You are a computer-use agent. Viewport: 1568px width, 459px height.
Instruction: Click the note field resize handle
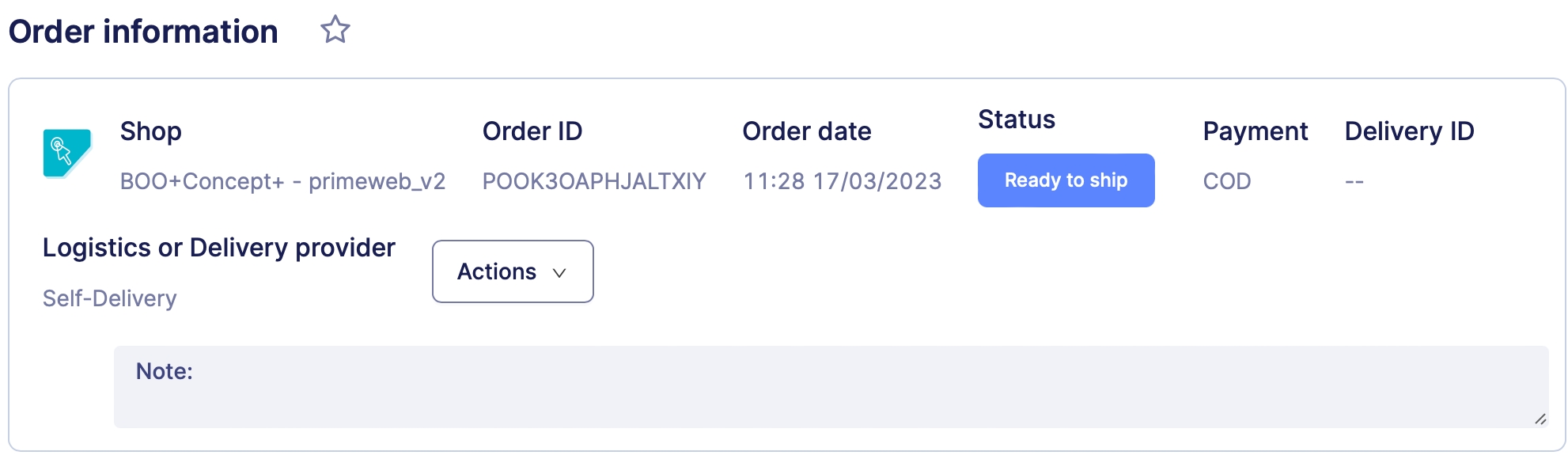pos(1540,419)
